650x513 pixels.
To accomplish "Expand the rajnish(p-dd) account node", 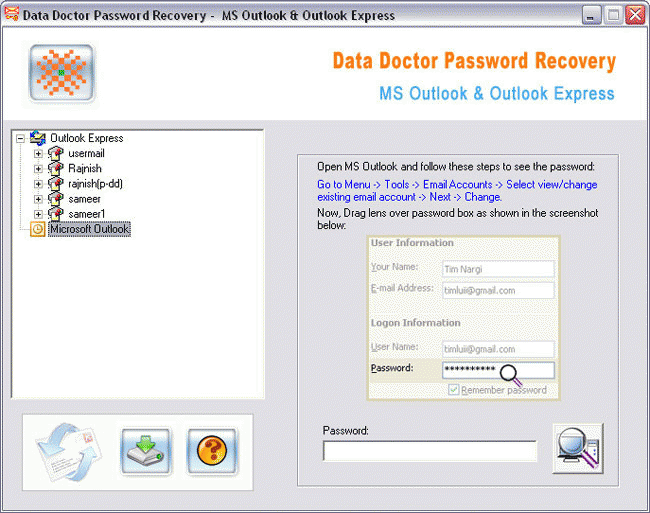I will click(38, 184).
